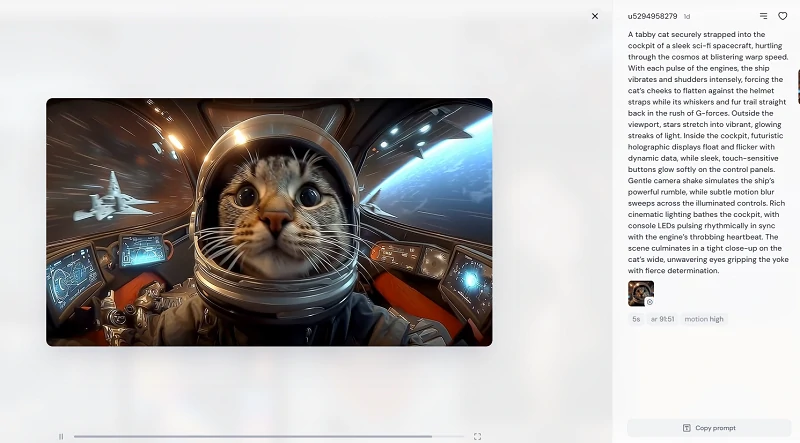Click the play badge on the reference thumbnail
This screenshot has width=800, height=443.
point(649,301)
